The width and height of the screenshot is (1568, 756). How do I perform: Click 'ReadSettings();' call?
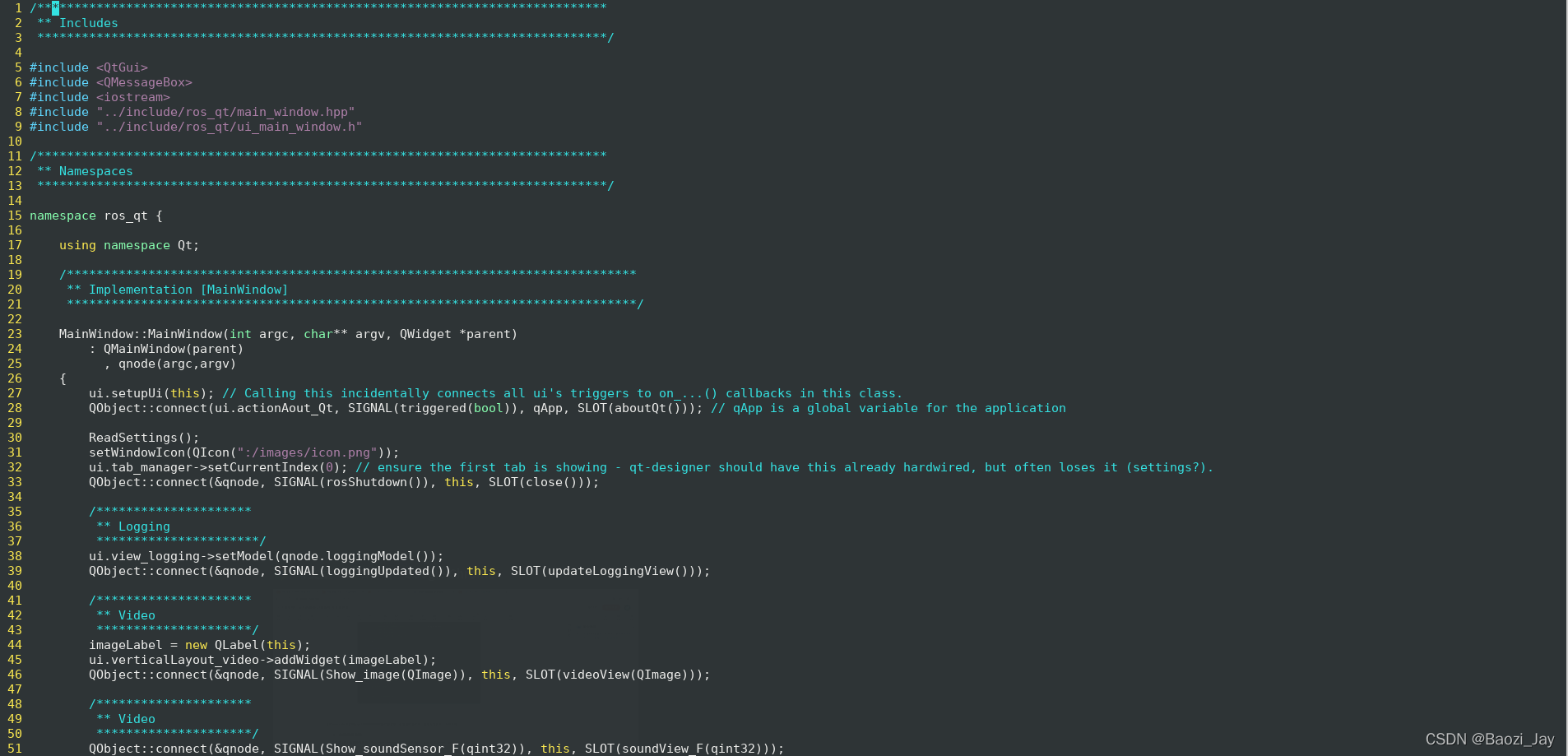tap(144, 438)
